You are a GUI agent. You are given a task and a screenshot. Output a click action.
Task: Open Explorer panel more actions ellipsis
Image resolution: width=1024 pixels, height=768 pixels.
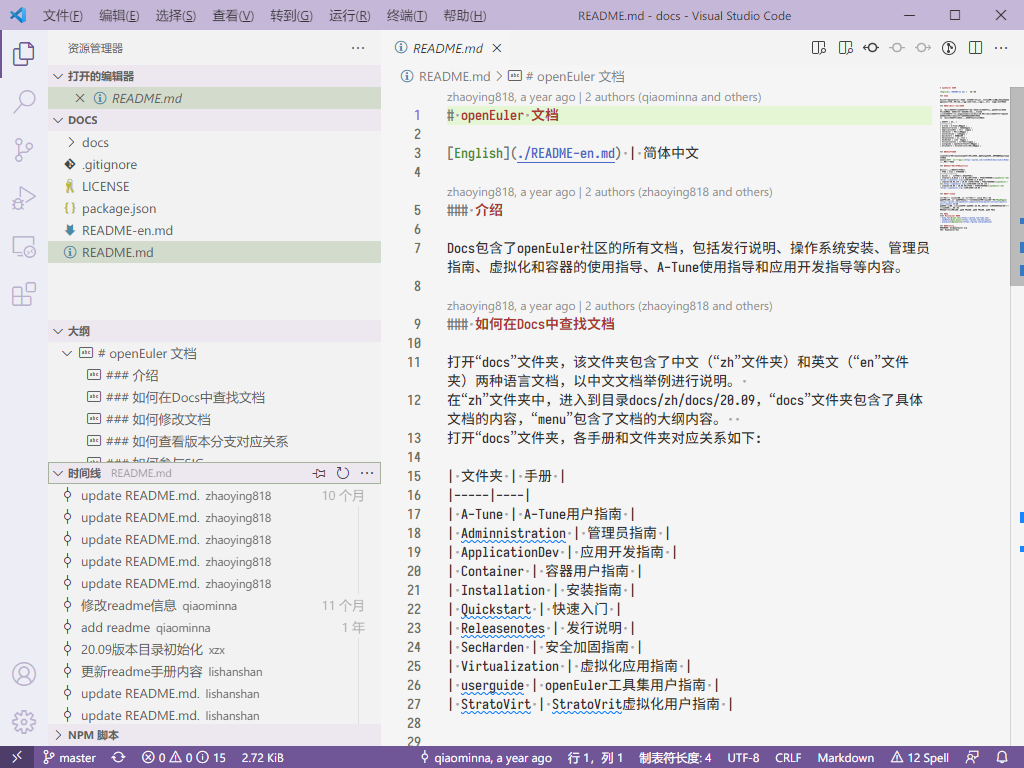358,48
